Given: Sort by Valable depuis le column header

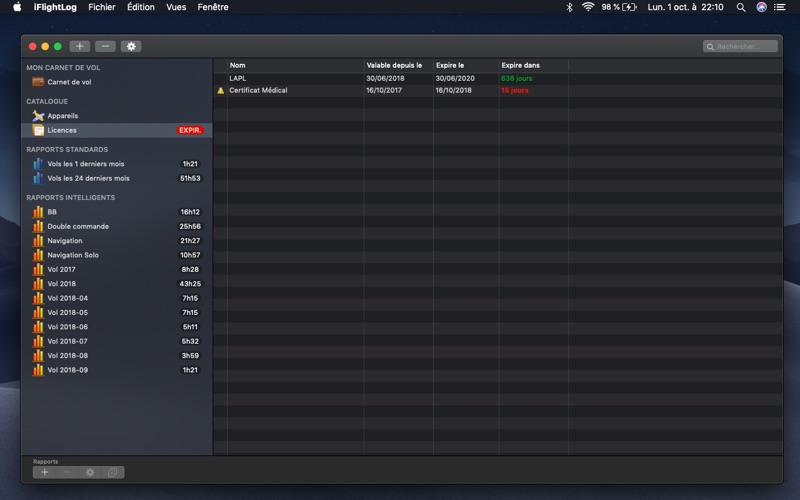Looking at the screenshot, I should 398,65.
